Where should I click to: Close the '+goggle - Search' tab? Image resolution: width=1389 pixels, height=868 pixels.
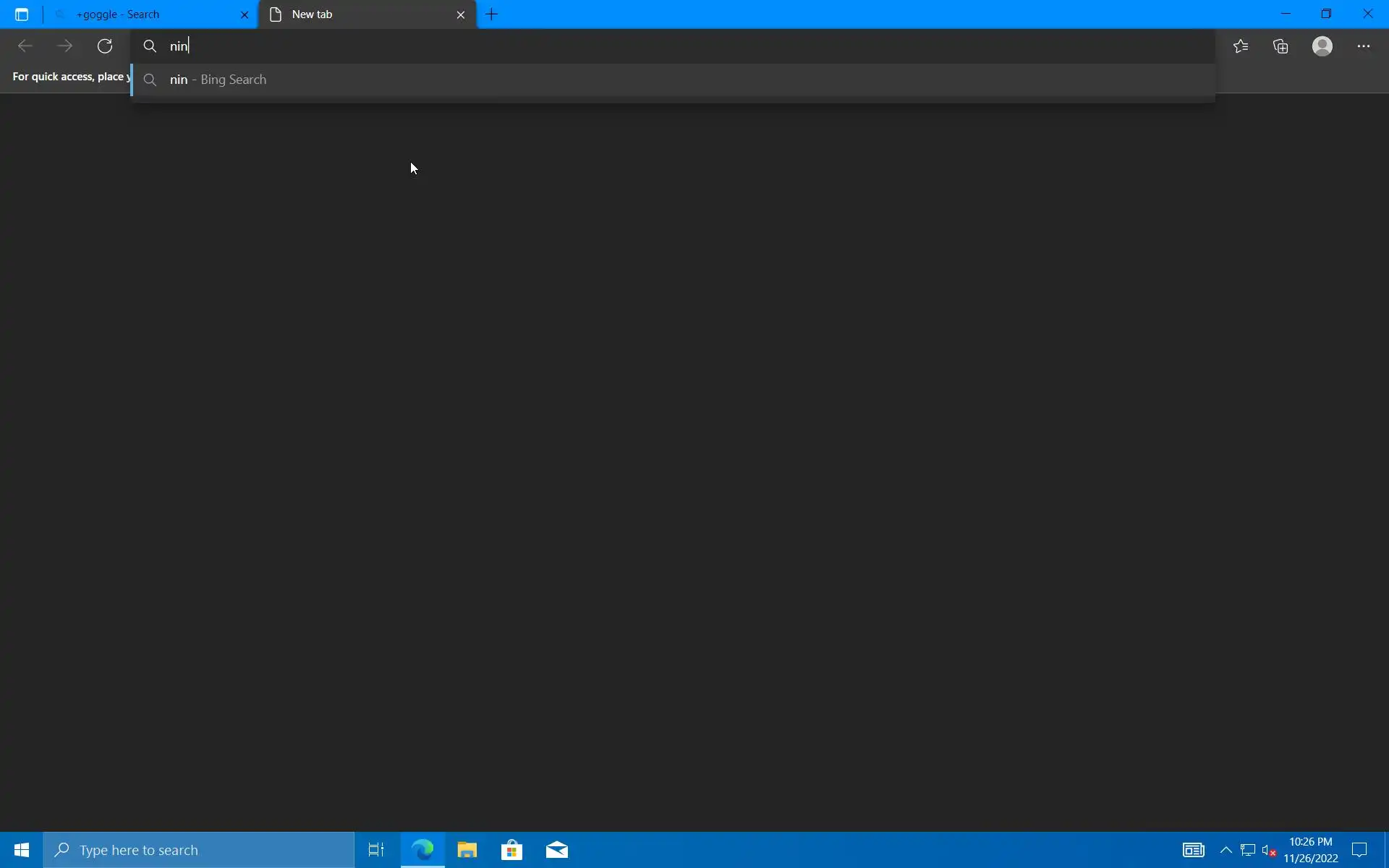click(245, 14)
